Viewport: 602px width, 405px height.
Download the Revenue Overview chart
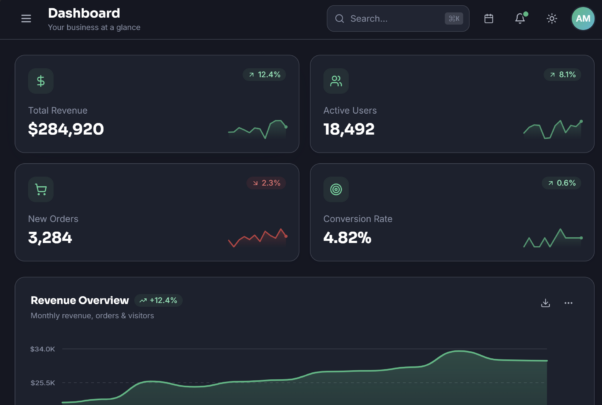pyautogui.click(x=545, y=303)
